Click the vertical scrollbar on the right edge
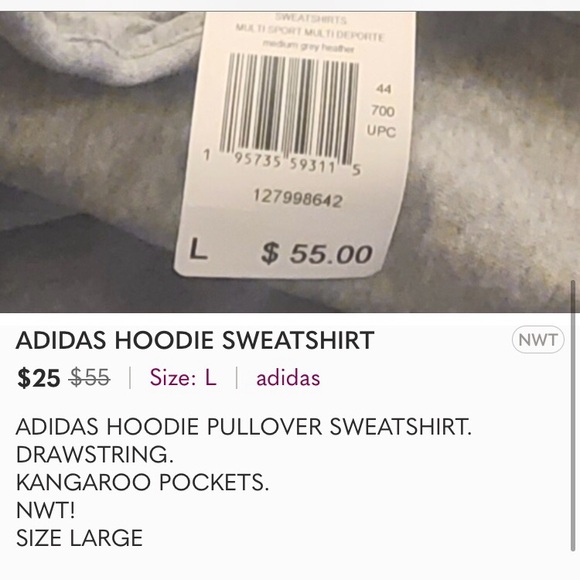The image size is (580, 580). pos(573,416)
